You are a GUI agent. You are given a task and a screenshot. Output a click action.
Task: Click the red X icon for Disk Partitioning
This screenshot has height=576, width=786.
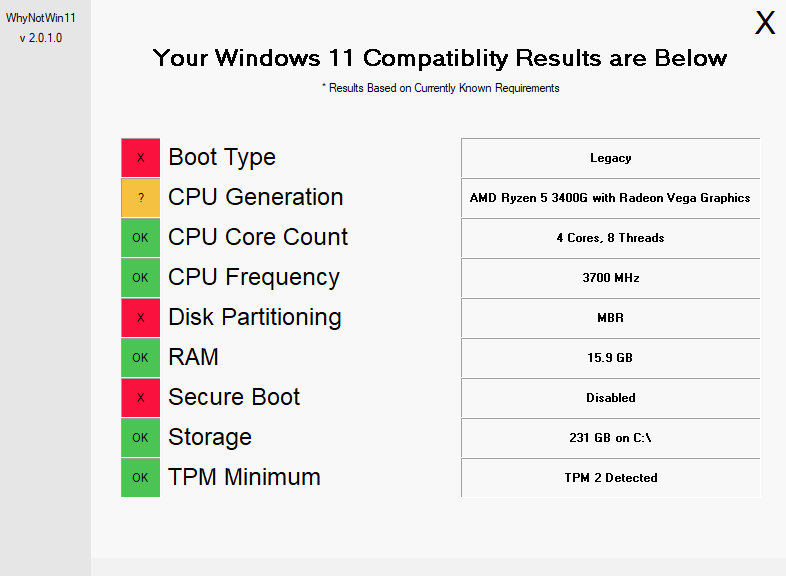pyautogui.click(x=140, y=317)
